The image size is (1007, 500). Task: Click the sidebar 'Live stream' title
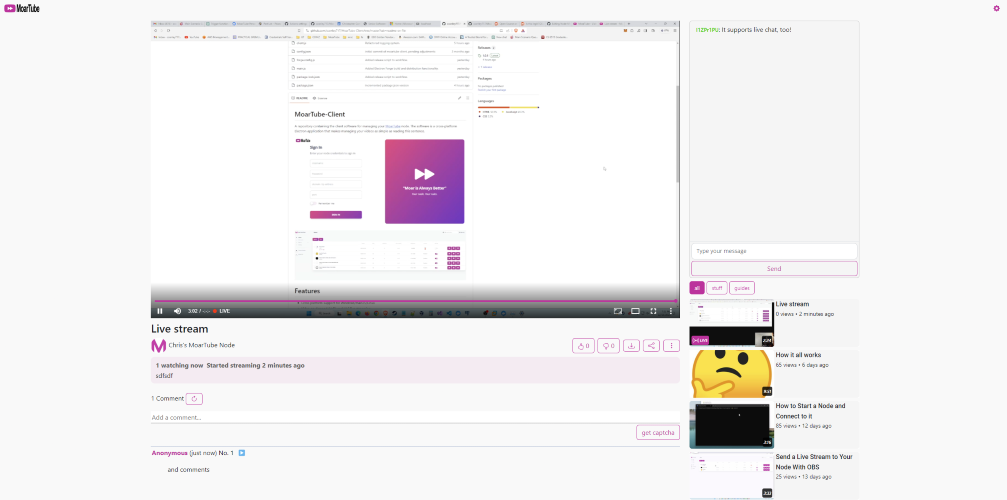[792, 304]
